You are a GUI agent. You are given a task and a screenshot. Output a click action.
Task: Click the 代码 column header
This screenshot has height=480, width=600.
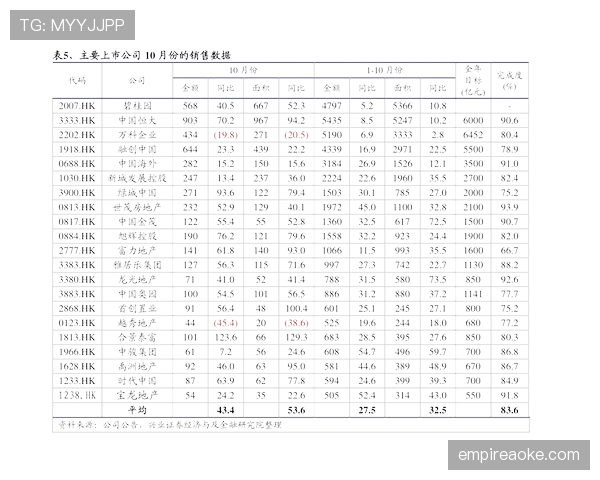[x=77, y=80]
